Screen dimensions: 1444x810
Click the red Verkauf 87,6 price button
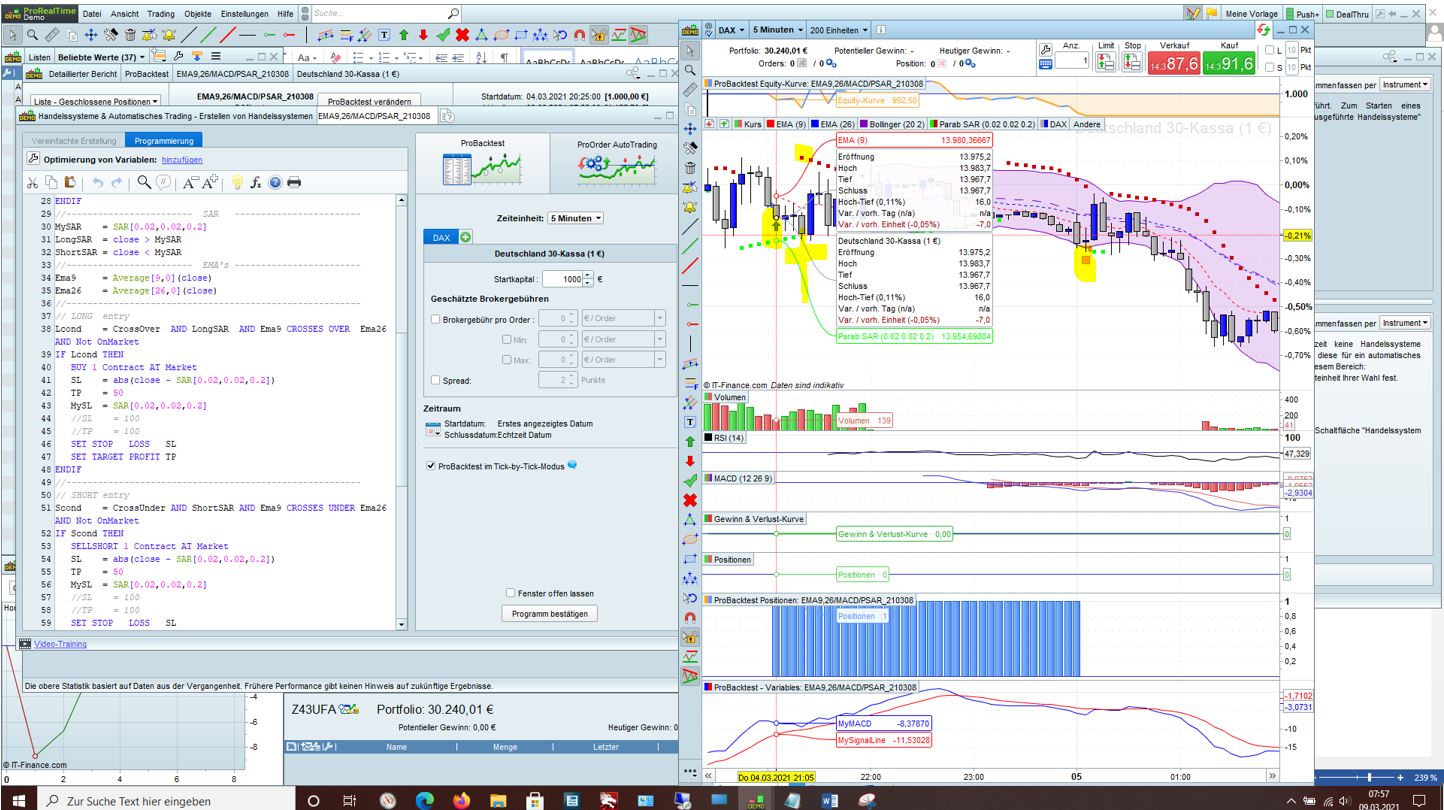pos(1173,62)
